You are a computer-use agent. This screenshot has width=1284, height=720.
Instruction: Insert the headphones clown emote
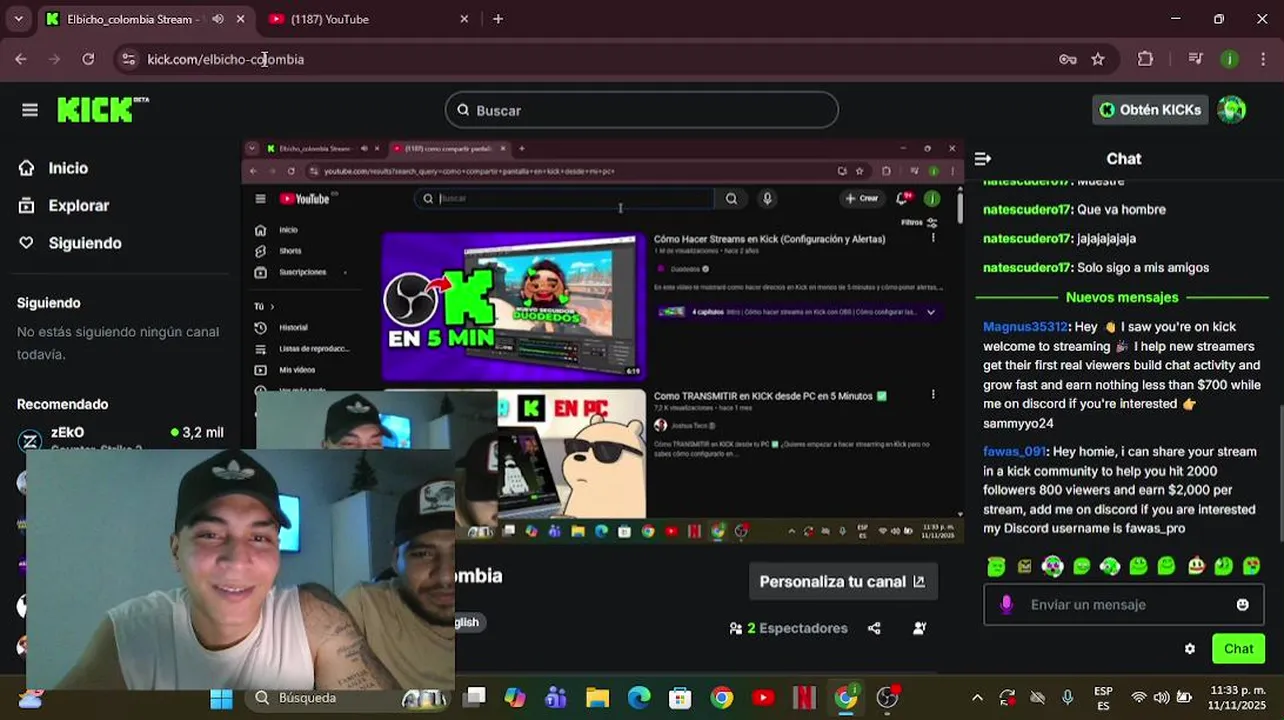coord(1053,566)
